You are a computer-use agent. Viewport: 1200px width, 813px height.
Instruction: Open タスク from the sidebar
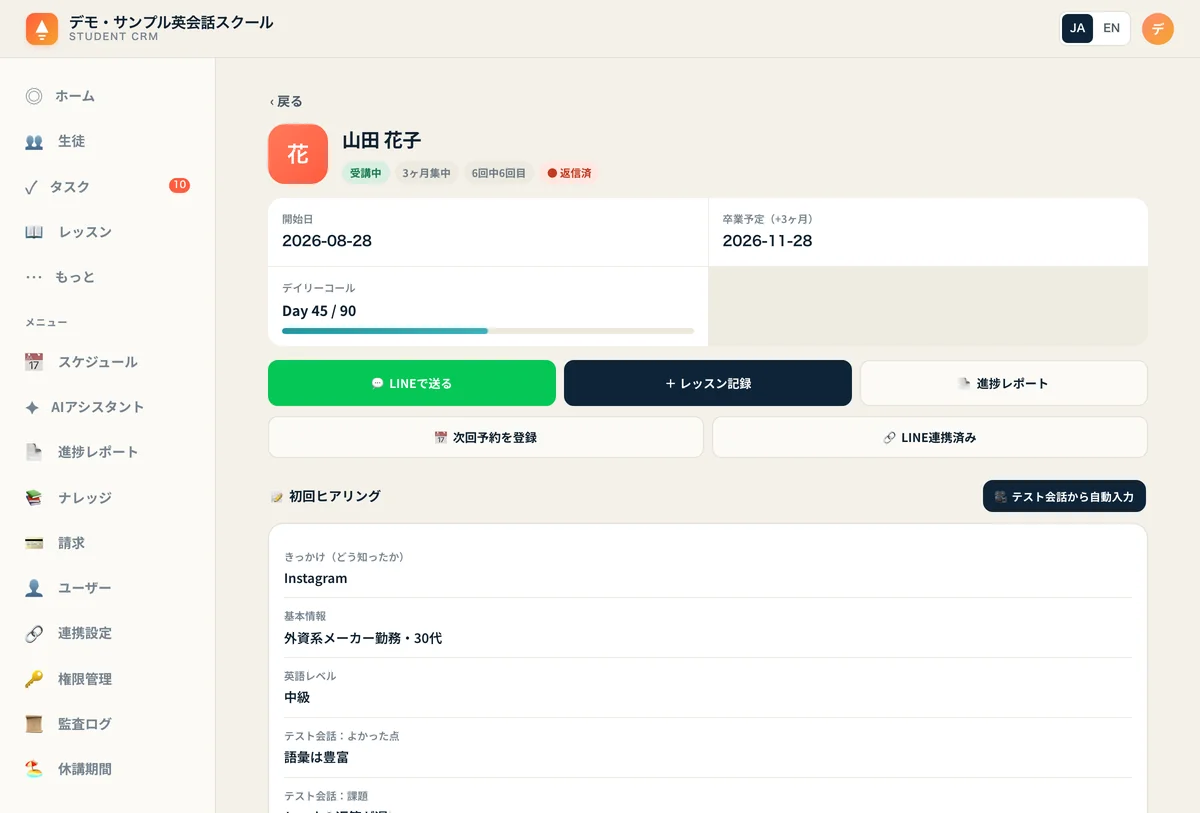(107, 187)
